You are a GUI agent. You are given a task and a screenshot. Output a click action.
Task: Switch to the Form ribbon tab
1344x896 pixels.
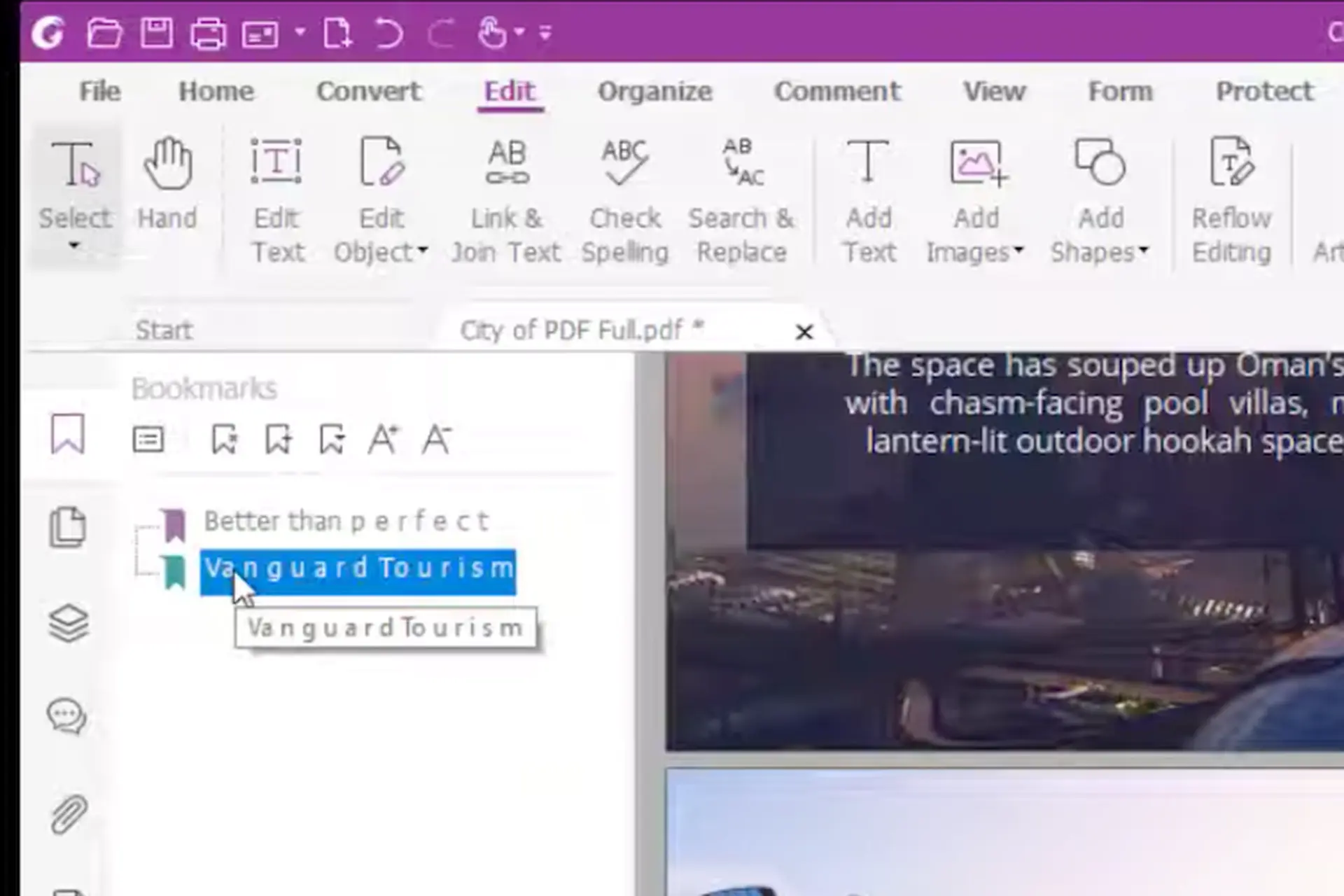click(x=1120, y=91)
